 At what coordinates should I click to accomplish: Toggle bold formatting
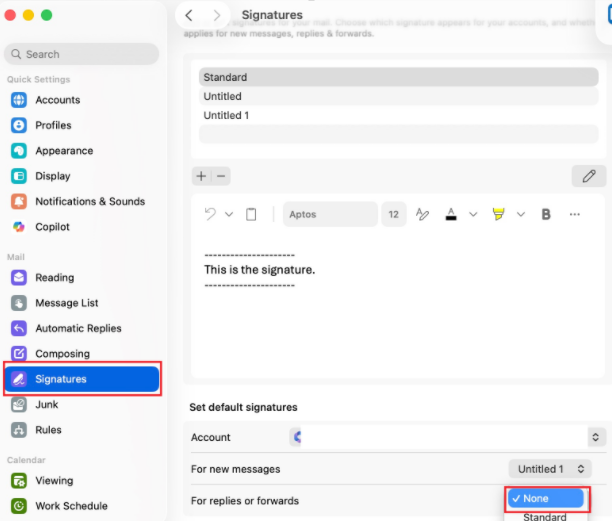(546, 214)
